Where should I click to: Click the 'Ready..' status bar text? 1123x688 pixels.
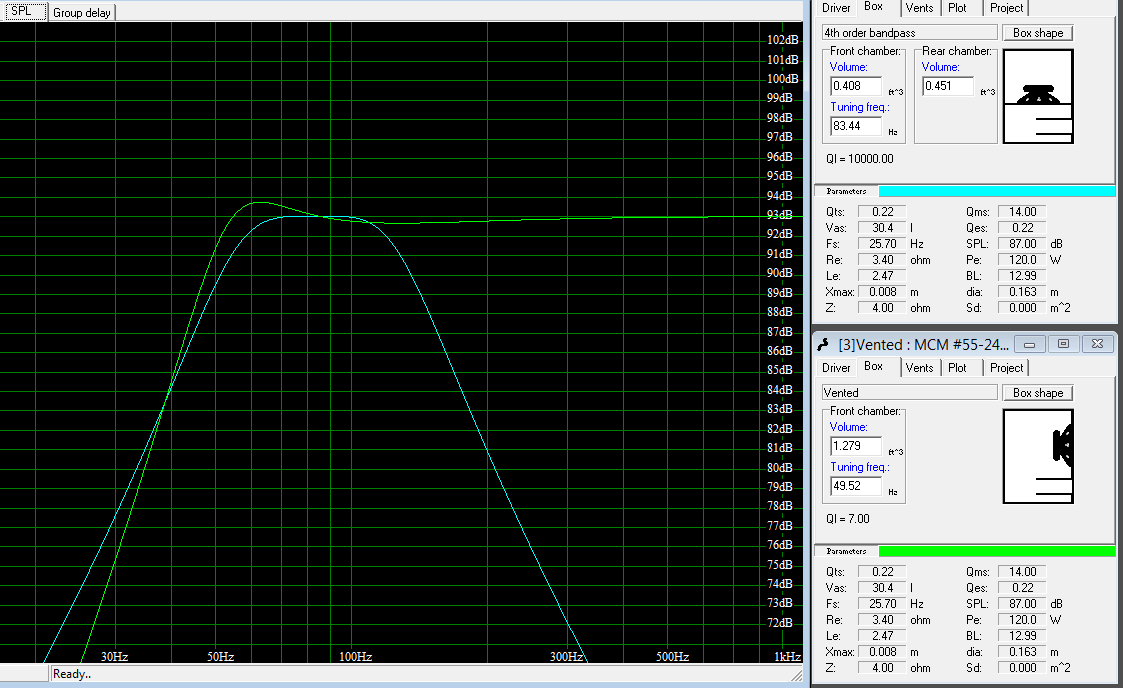(72, 674)
